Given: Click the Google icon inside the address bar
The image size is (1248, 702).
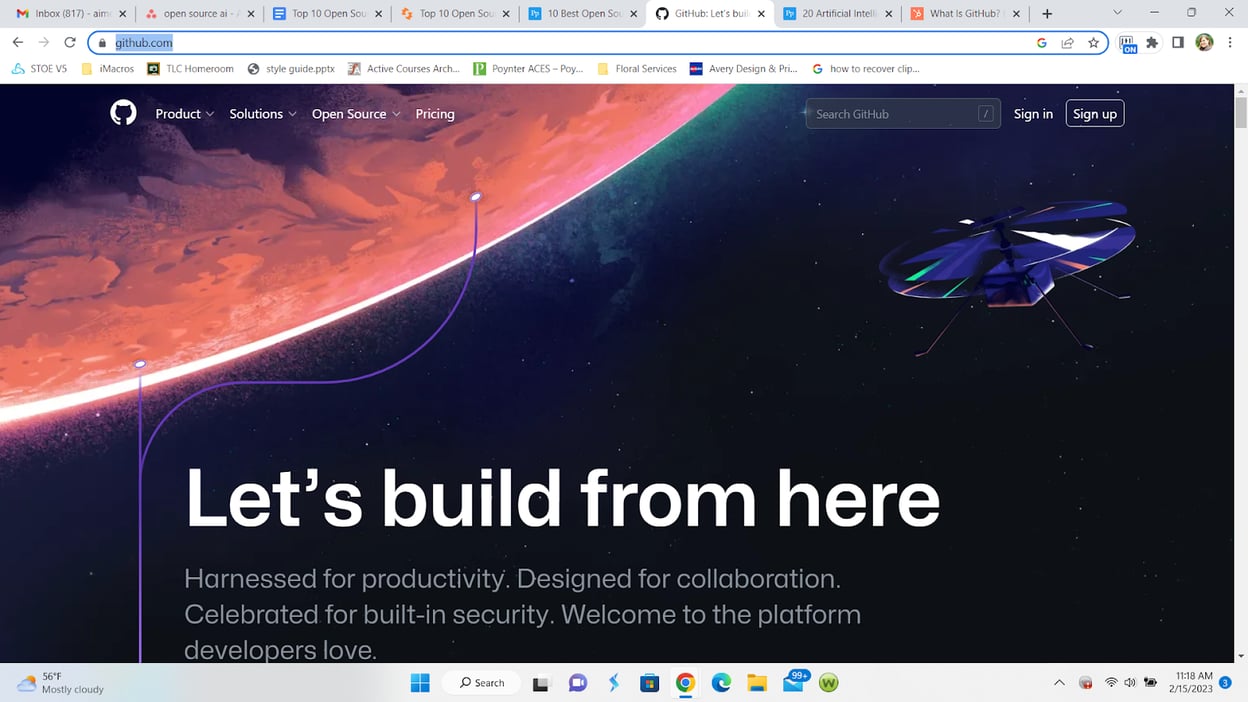Looking at the screenshot, I should (x=1041, y=43).
